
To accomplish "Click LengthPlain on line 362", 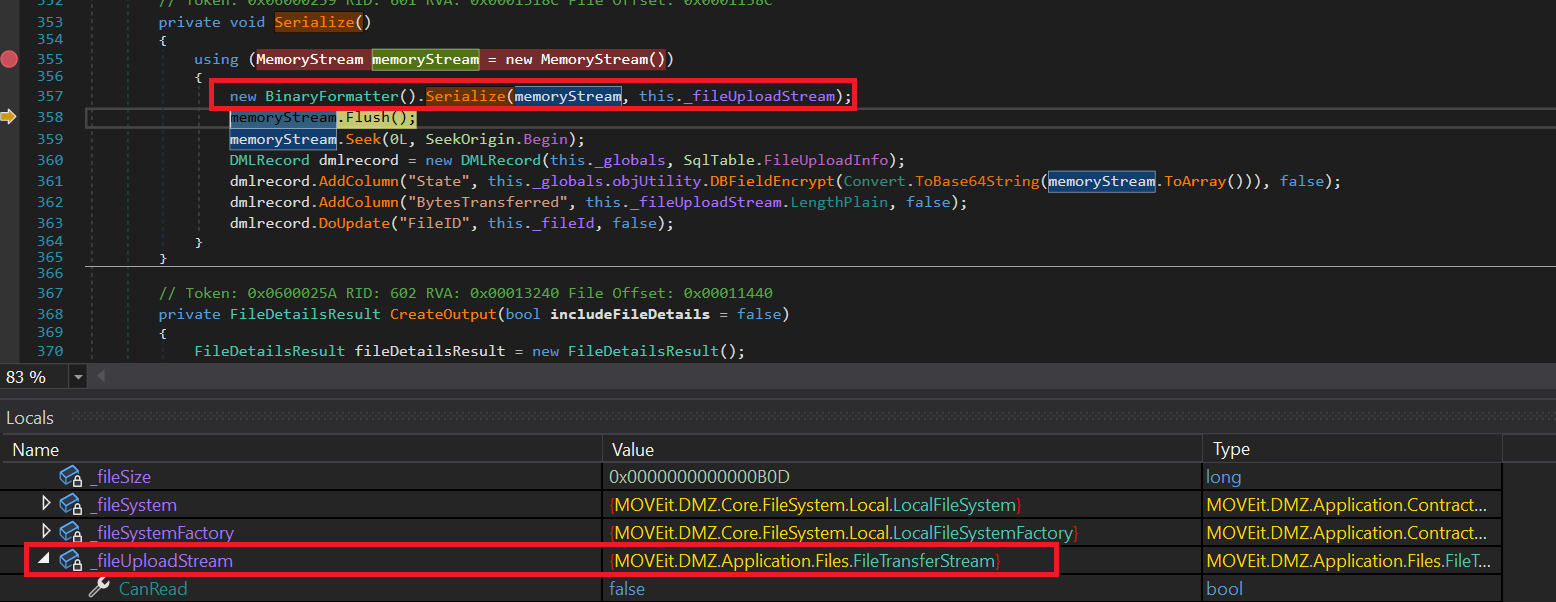I will point(839,202).
